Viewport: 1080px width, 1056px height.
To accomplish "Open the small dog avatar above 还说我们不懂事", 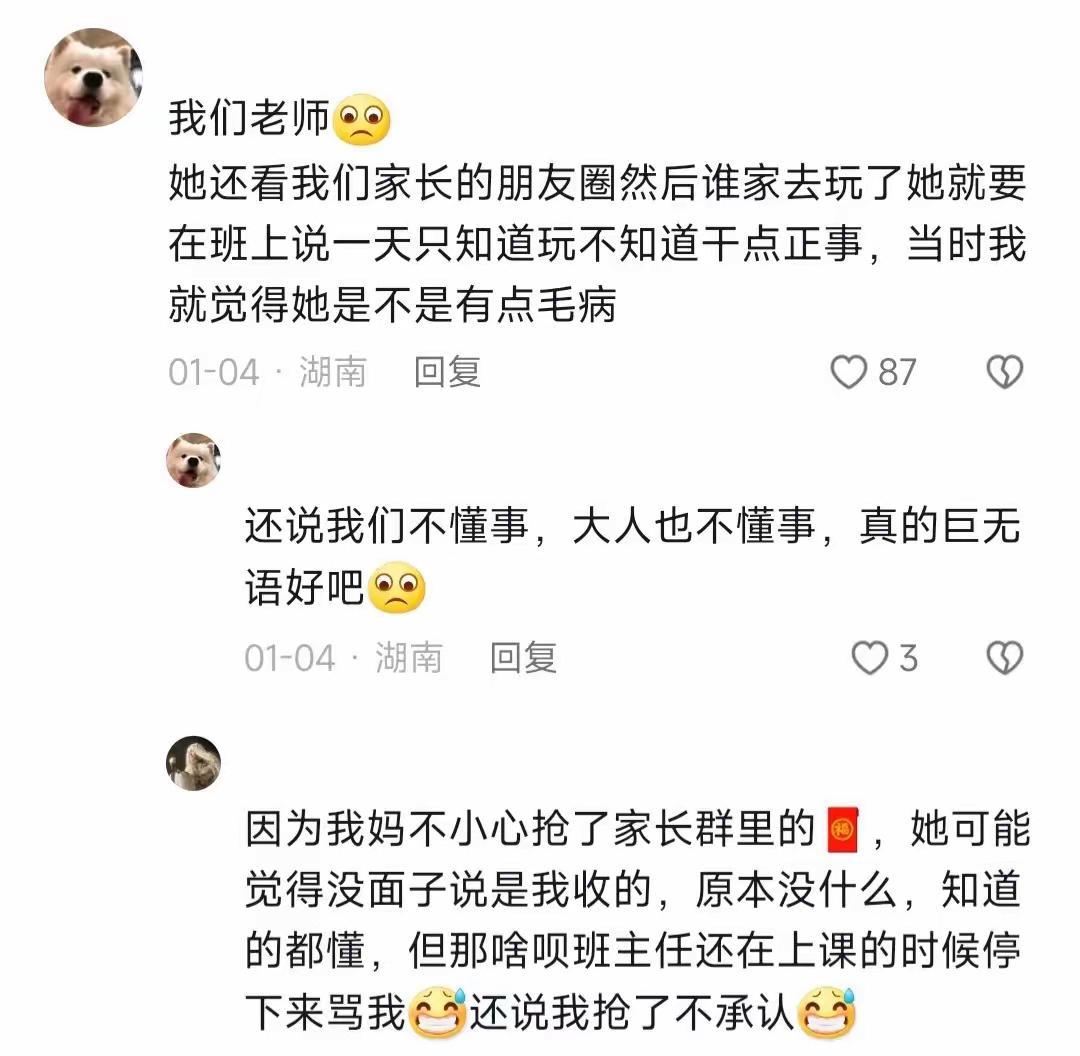I will [194, 460].
